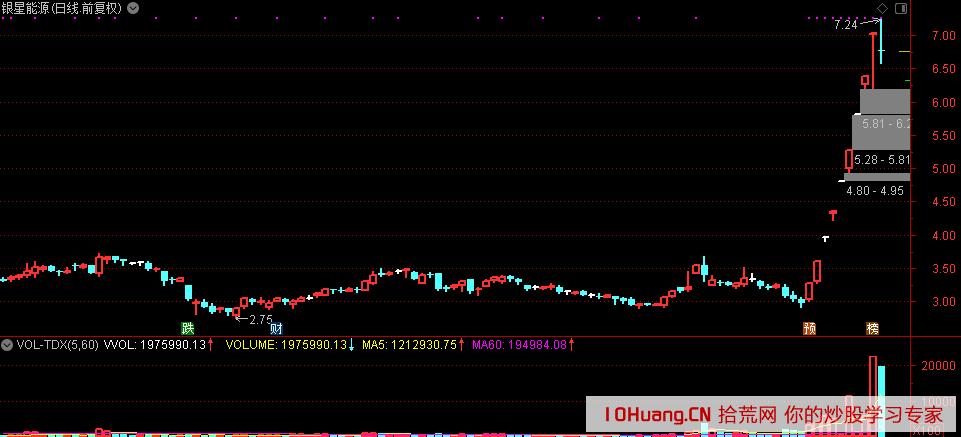This screenshot has height=437, width=961.
Task: Click the 7.24 high price label
Action: coord(846,25)
